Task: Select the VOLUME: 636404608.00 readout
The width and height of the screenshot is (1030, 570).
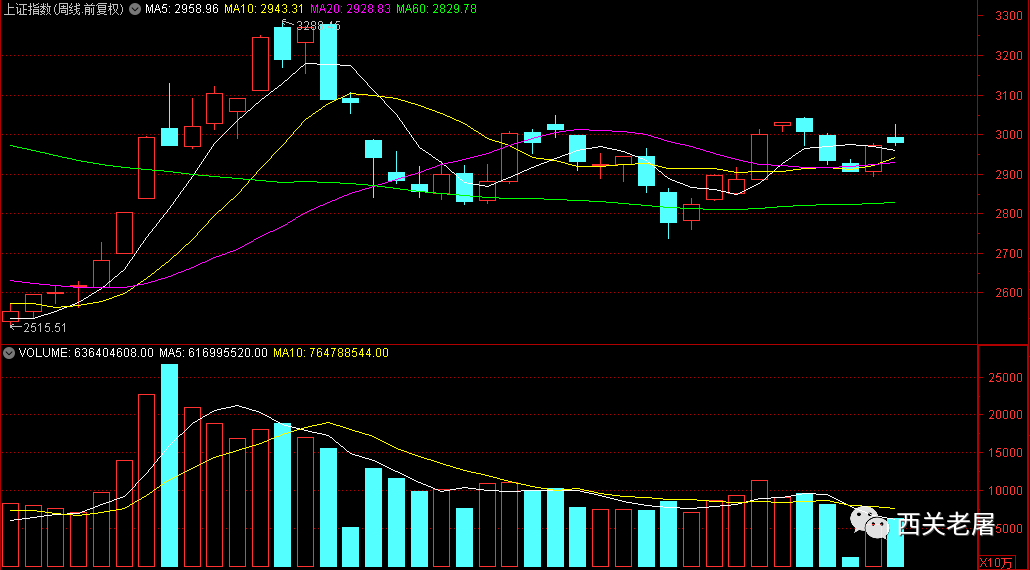Action: pos(86,353)
